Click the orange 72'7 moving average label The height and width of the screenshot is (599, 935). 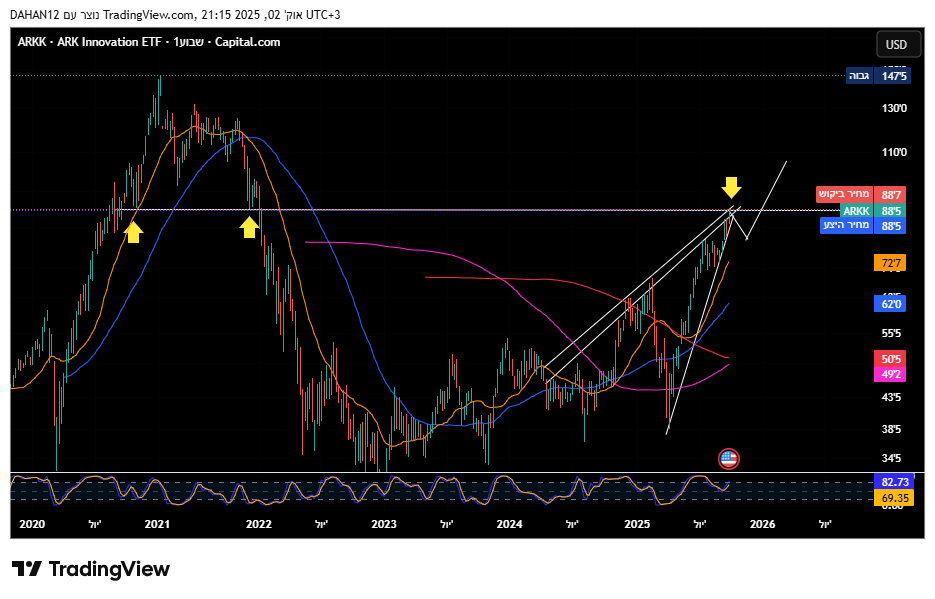pos(890,263)
